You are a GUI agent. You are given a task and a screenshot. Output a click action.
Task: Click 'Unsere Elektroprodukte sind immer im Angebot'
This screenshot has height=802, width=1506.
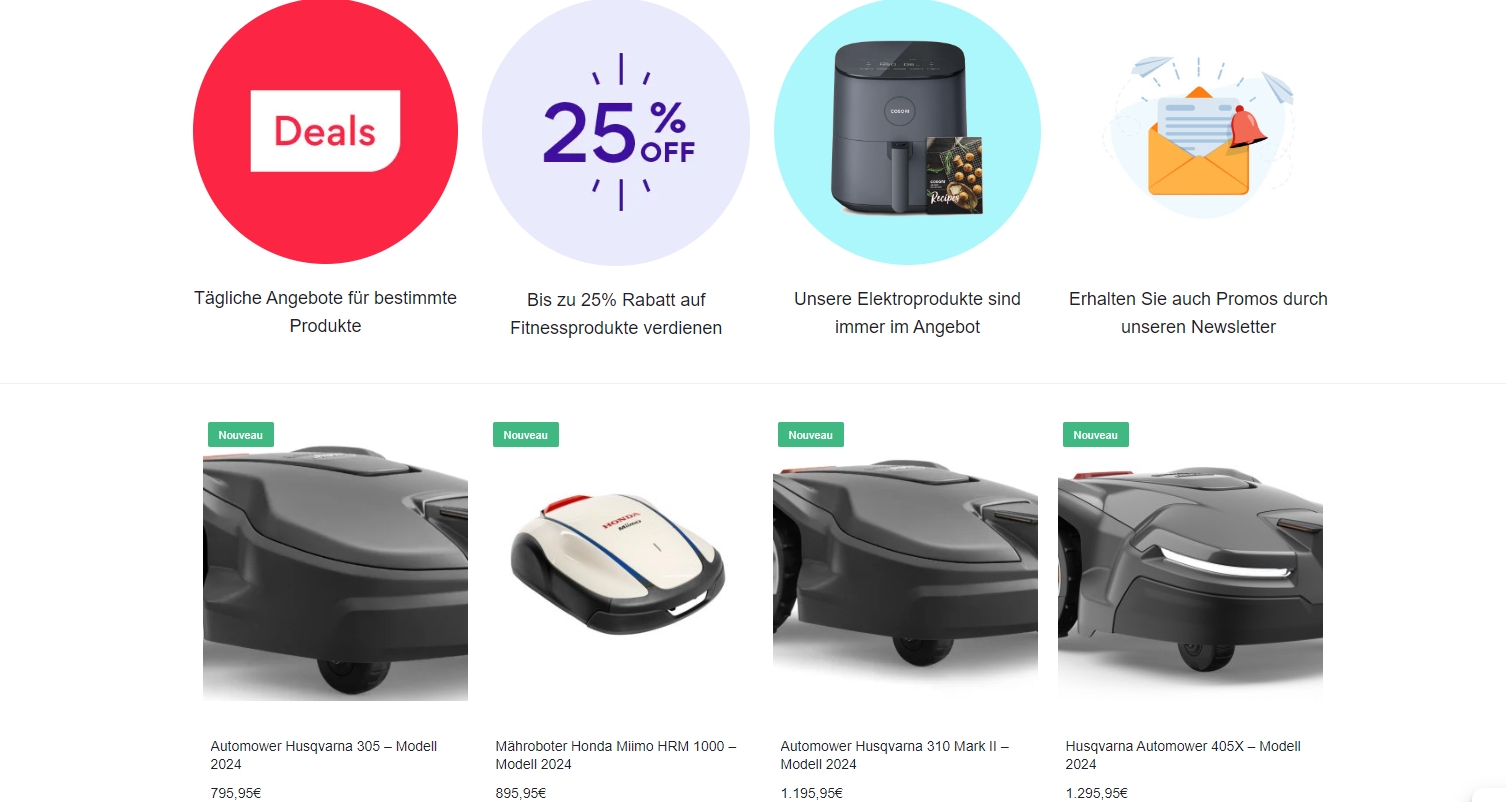click(907, 313)
